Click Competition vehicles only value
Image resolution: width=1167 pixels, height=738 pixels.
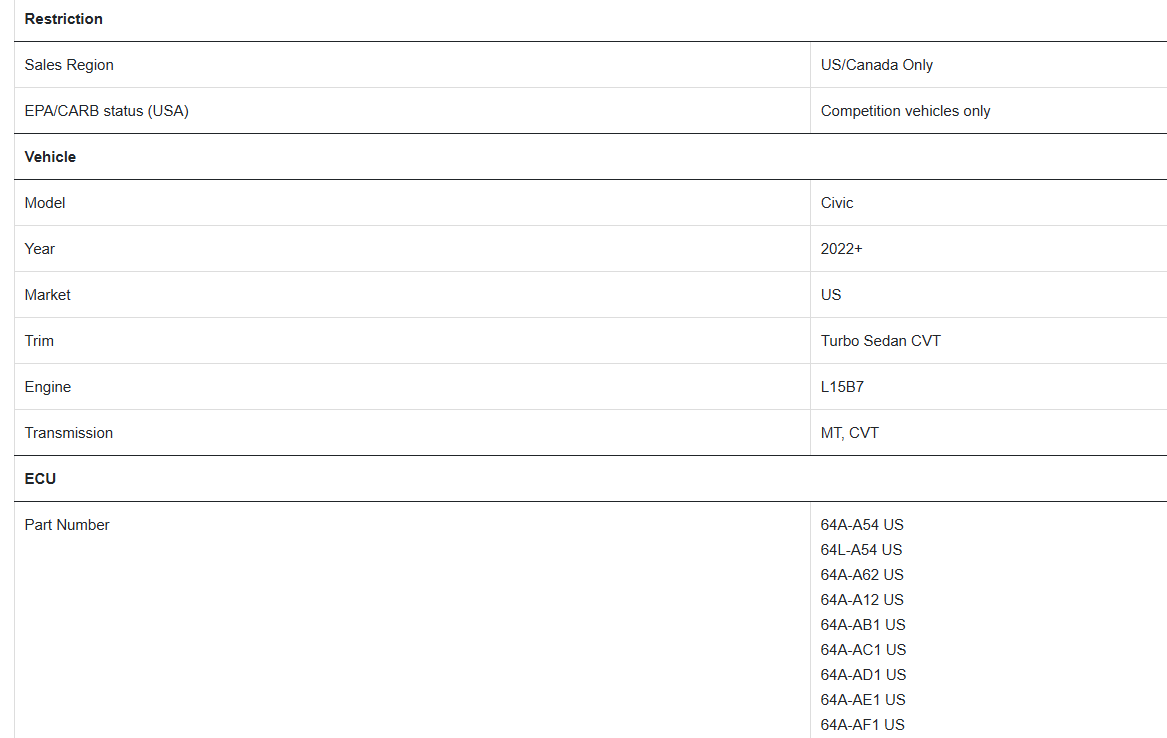coord(905,111)
